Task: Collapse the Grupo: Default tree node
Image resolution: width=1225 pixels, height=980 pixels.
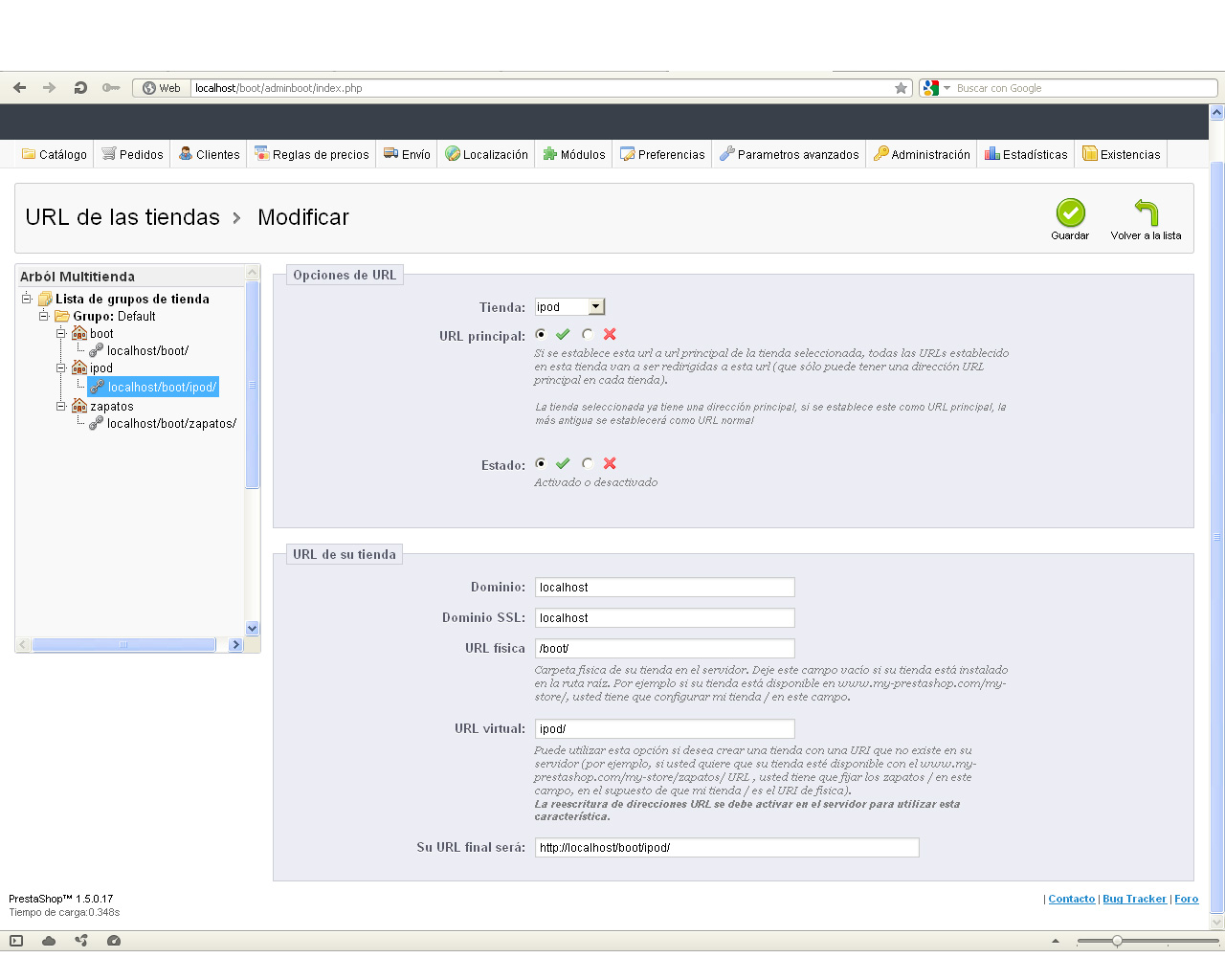Action: (44, 316)
